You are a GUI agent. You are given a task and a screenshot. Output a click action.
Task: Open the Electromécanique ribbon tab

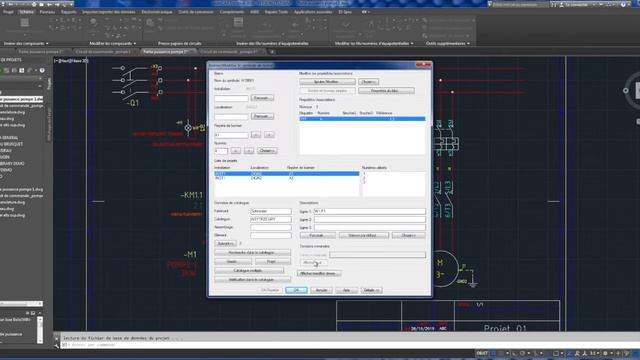coord(157,12)
